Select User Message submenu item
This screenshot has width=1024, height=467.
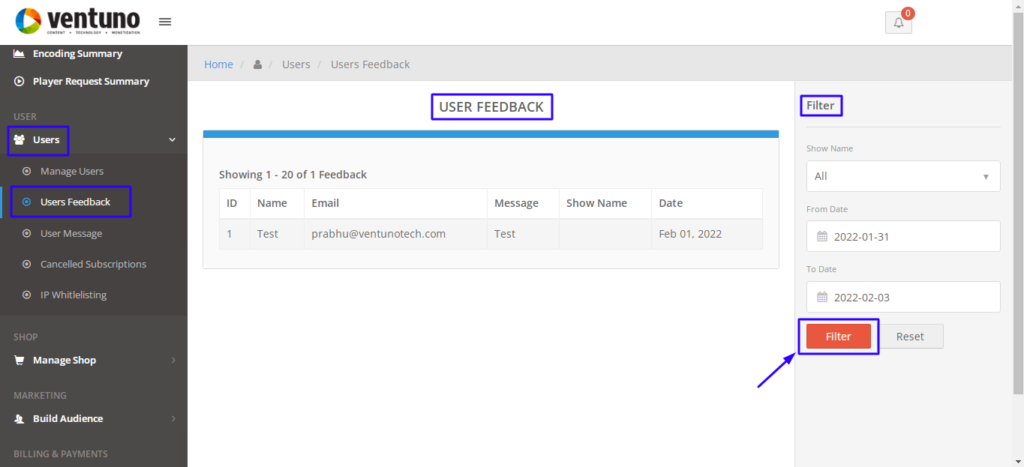pos(71,234)
